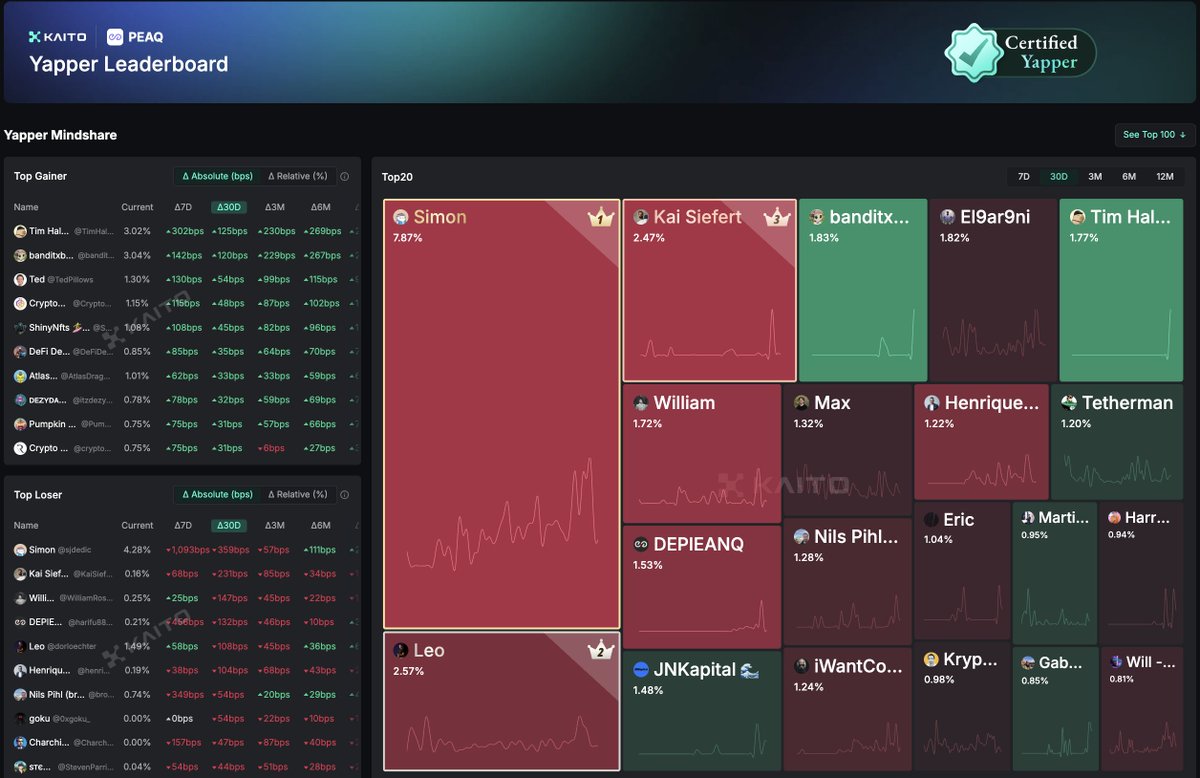The height and width of the screenshot is (778, 1200).
Task: Sort Top Loser by Δ6M column
Action: click(321, 525)
